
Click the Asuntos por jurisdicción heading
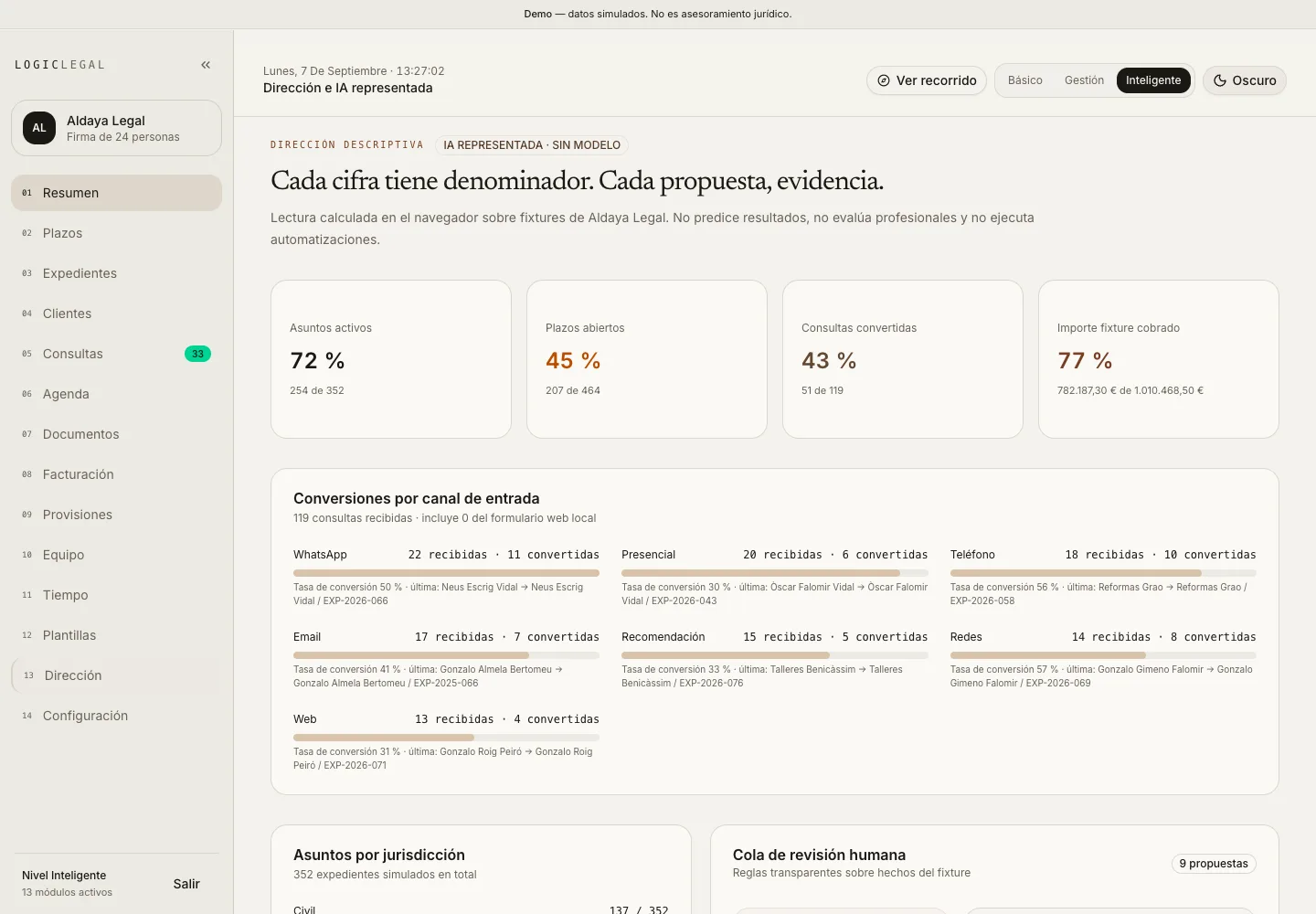coord(379,855)
